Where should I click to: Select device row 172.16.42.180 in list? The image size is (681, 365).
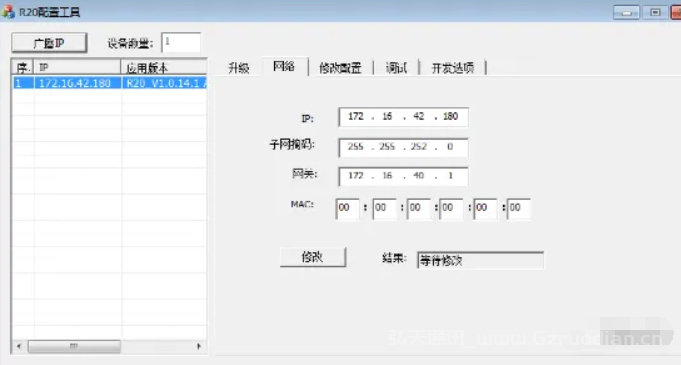click(109, 83)
